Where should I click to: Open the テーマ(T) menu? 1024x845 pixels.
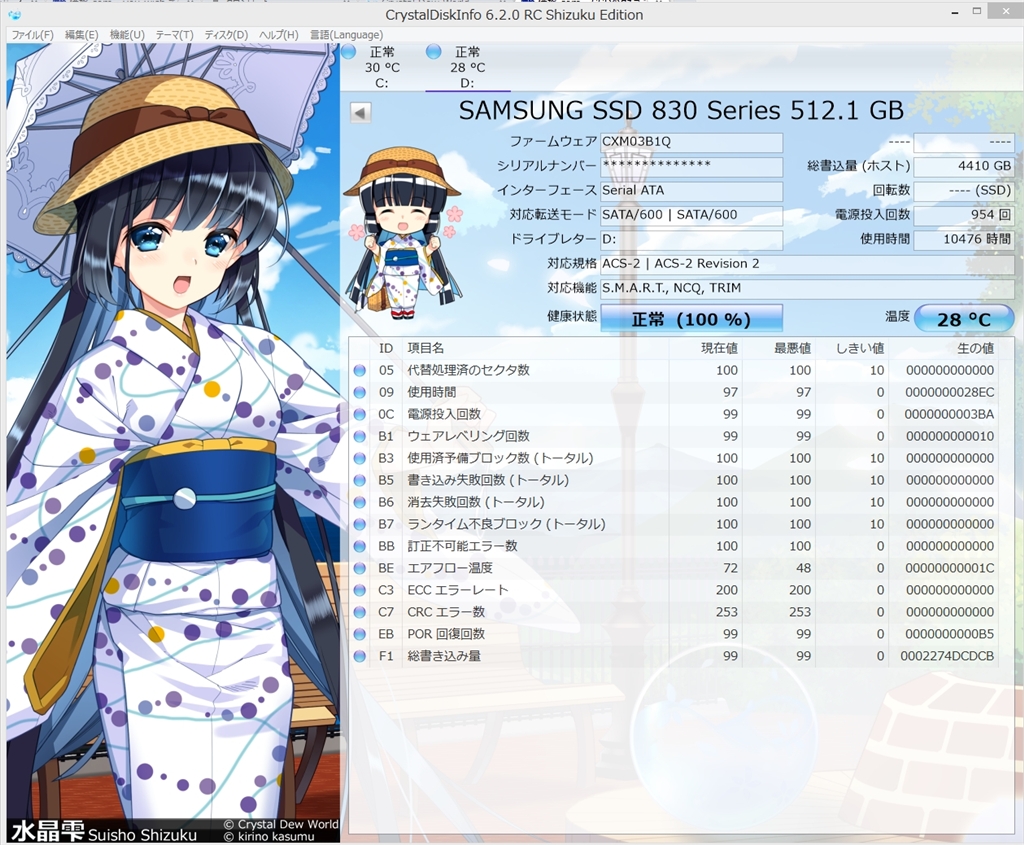(x=174, y=35)
